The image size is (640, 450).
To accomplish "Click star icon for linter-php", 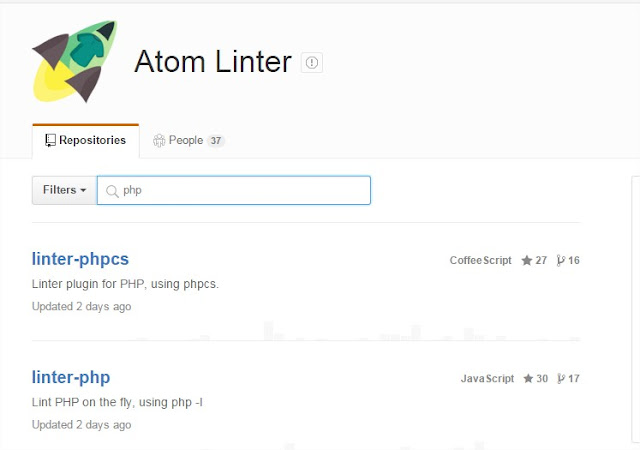I will point(526,379).
